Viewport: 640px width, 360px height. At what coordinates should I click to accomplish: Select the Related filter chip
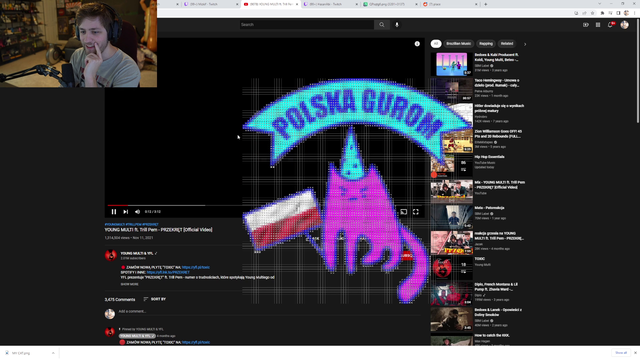click(x=507, y=44)
